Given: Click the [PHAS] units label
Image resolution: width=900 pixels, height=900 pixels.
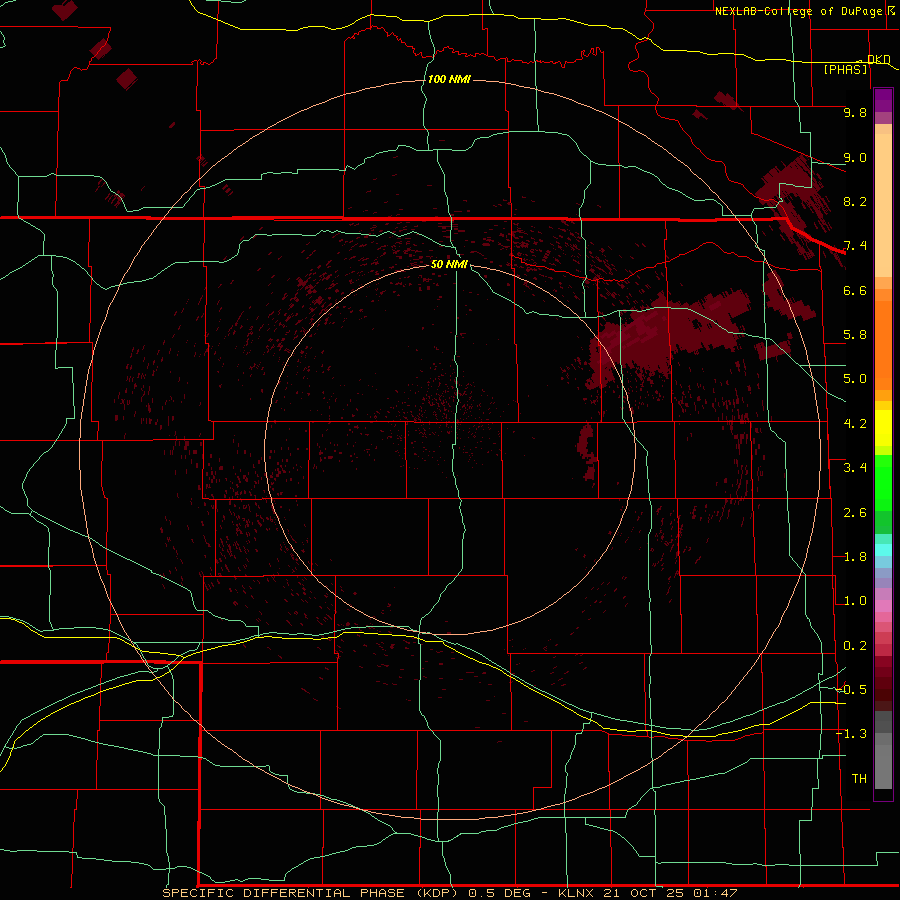Looking at the screenshot, I should (x=845, y=69).
